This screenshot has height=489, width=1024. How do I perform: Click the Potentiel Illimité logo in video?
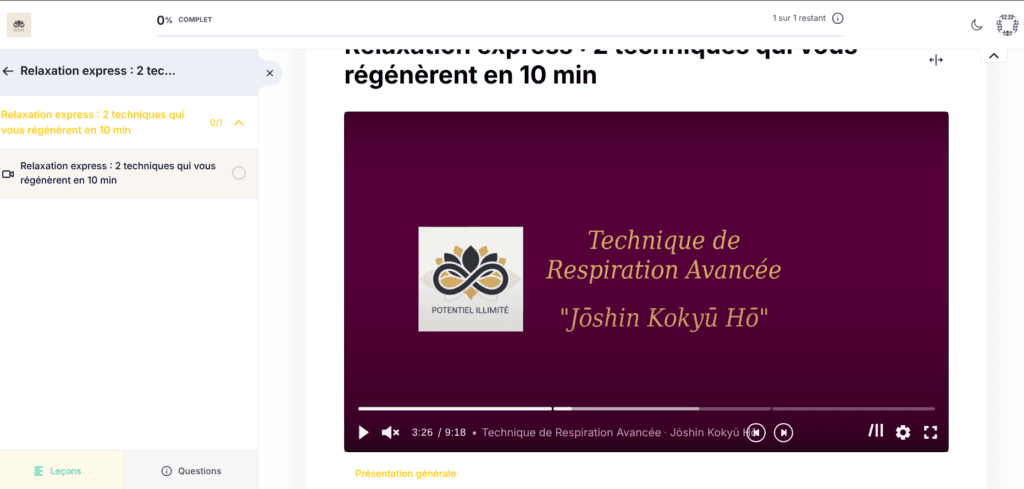tap(470, 279)
